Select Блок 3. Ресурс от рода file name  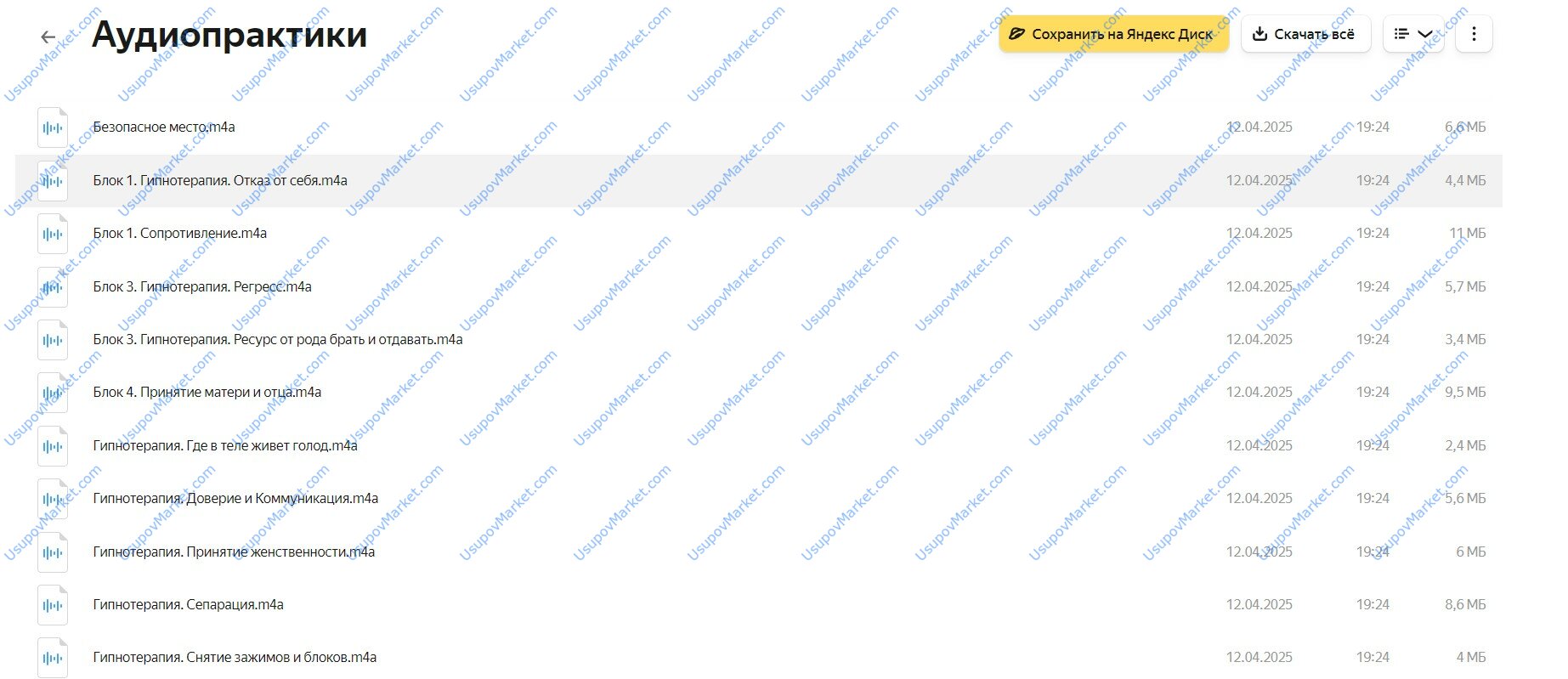coord(277,339)
